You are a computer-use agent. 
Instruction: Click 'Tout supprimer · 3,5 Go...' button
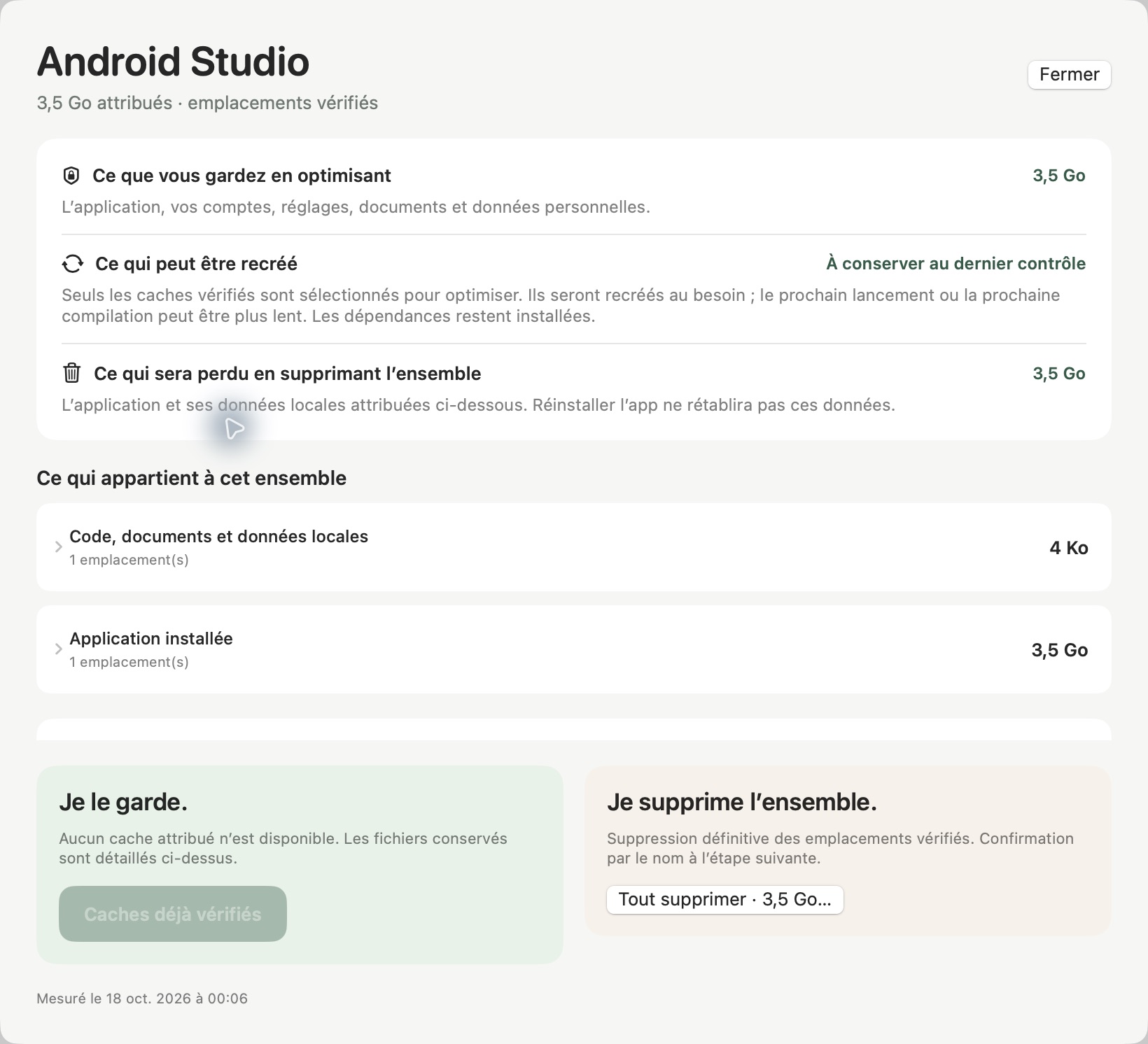coord(724,899)
